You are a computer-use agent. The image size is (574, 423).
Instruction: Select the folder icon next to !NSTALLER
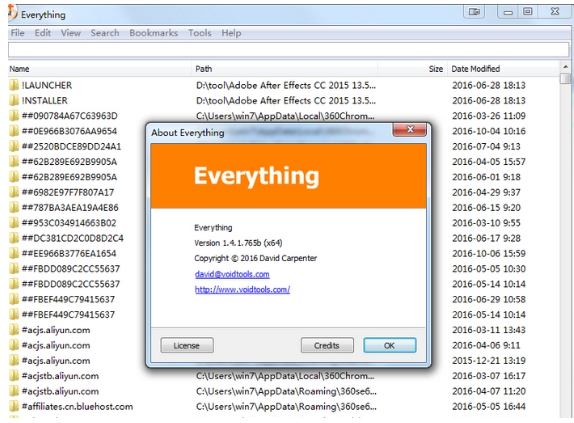tap(14, 101)
